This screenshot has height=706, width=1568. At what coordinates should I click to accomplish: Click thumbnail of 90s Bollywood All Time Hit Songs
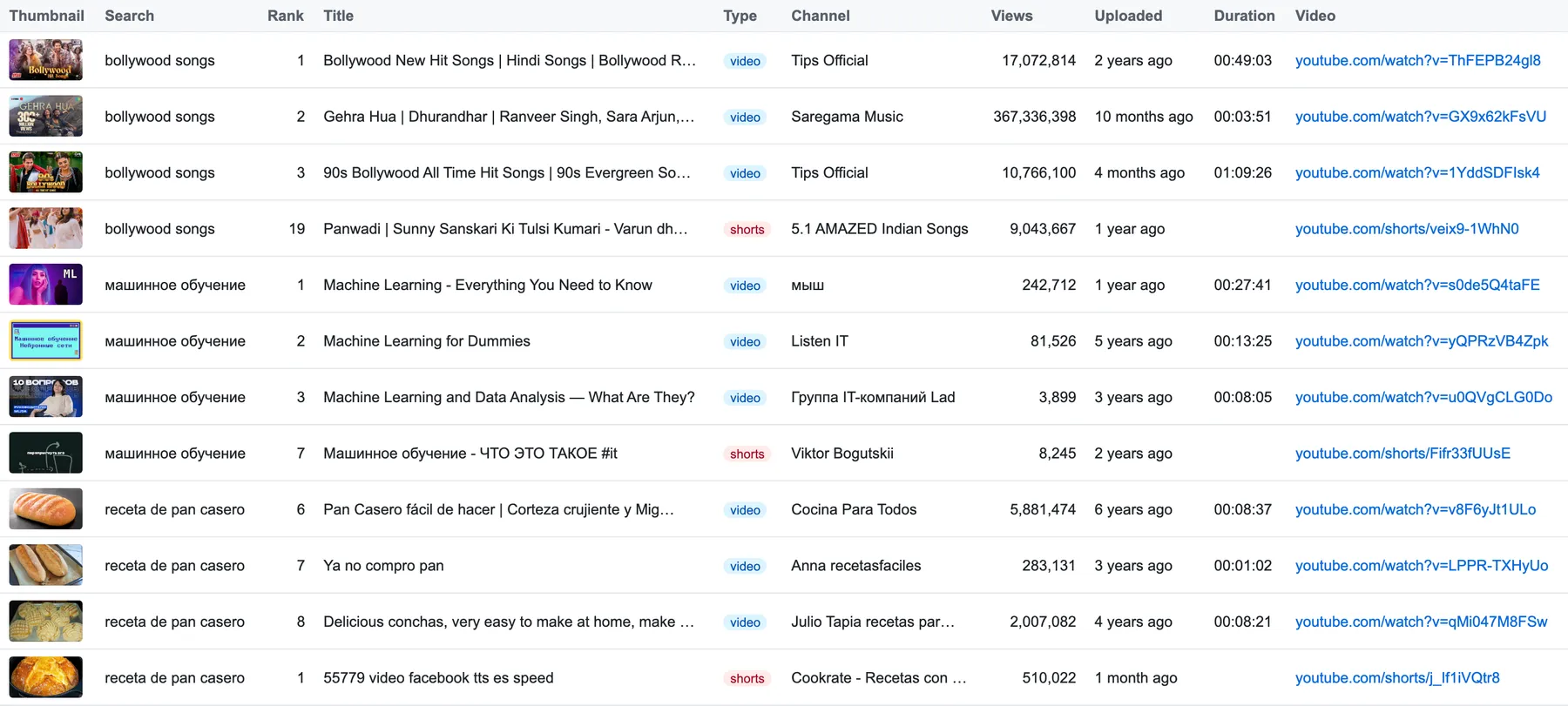coord(45,172)
